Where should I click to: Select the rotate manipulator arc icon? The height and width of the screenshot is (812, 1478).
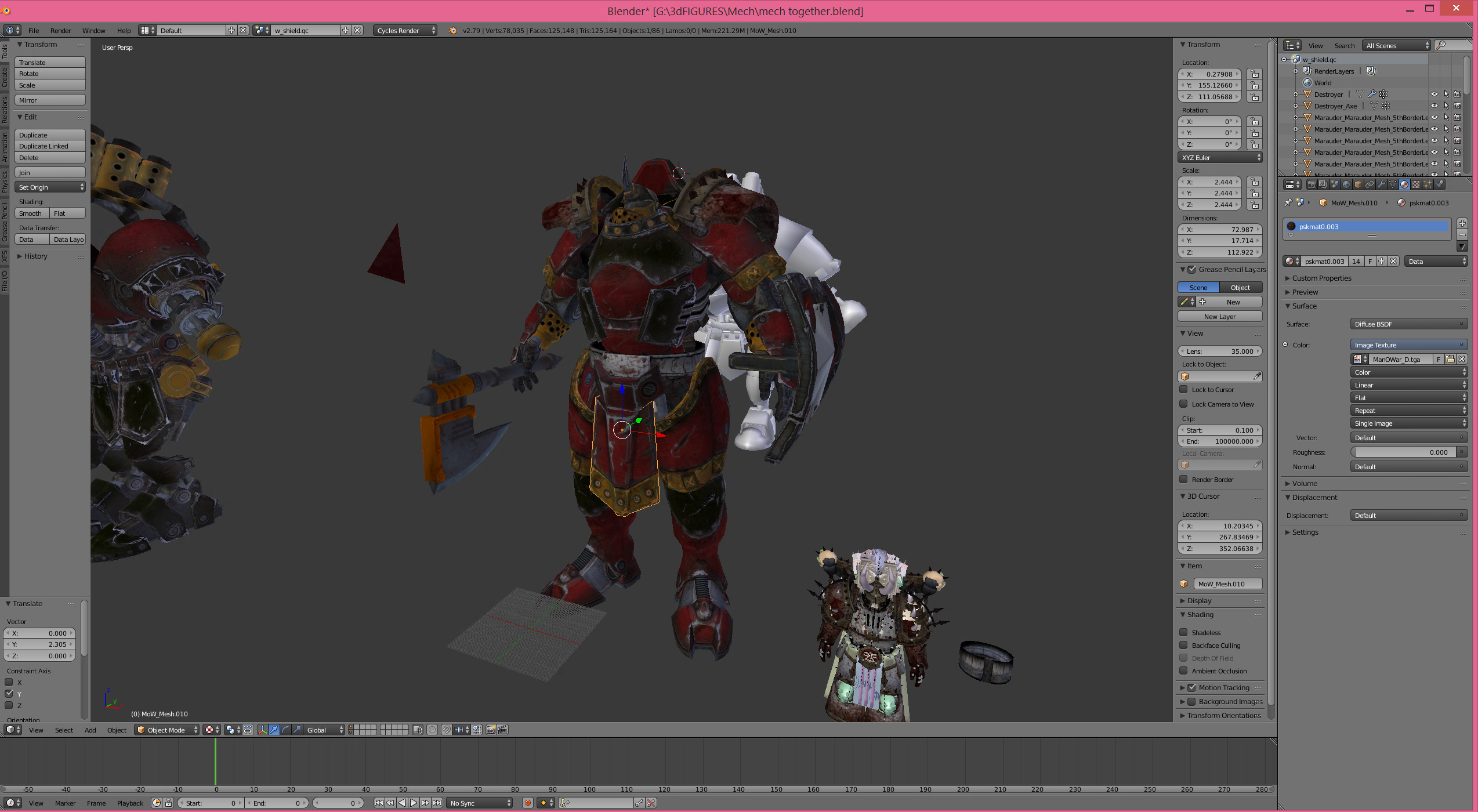(x=285, y=730)
